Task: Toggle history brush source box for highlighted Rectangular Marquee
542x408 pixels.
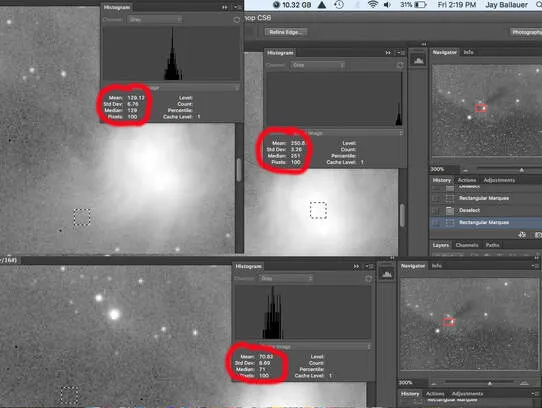Action: [x=437, y=223]
